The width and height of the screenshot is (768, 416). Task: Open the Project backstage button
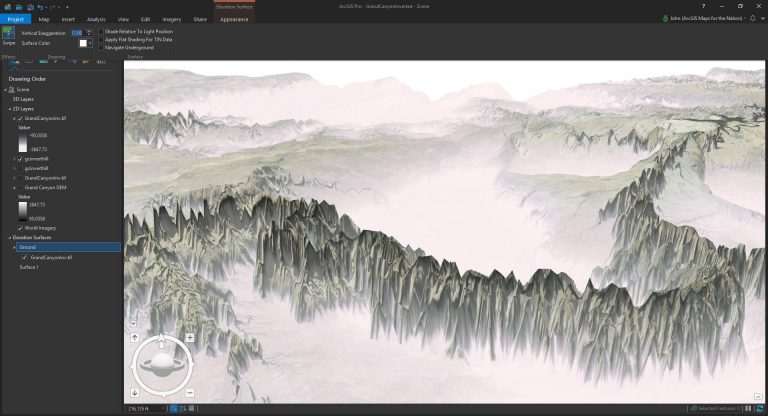point(16,19)
